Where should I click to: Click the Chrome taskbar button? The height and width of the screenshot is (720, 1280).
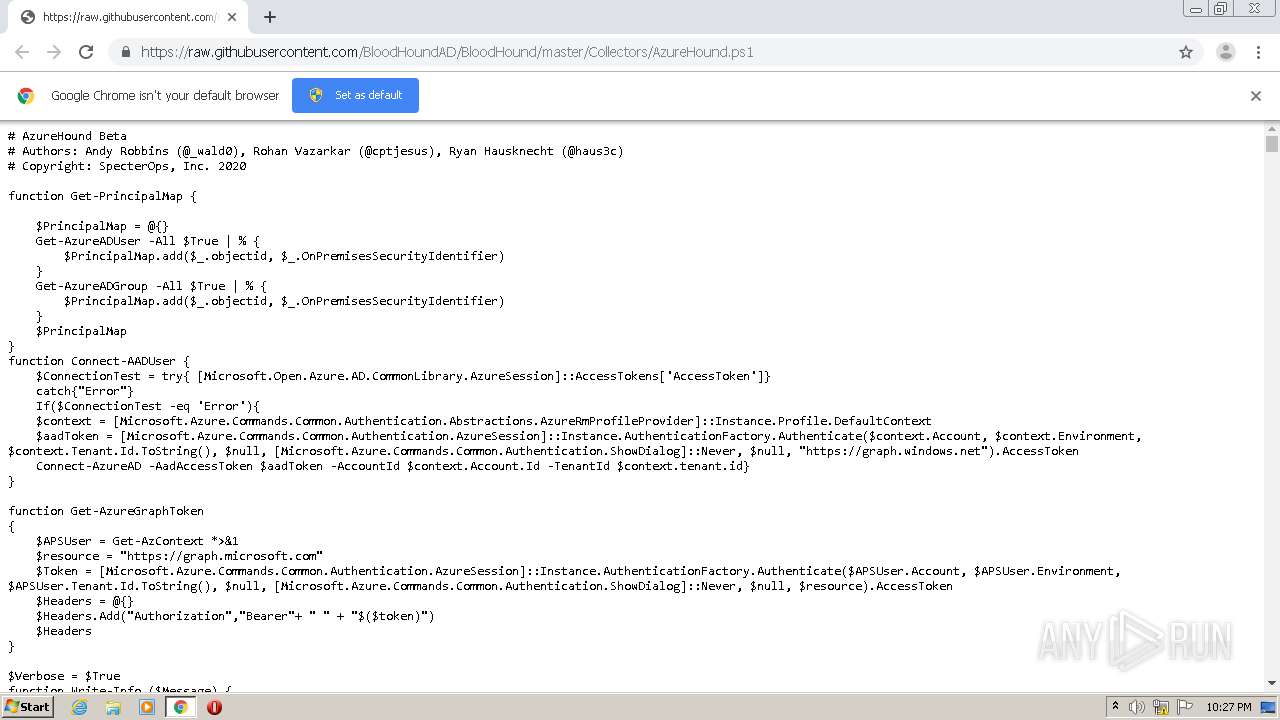pos(181,707)
